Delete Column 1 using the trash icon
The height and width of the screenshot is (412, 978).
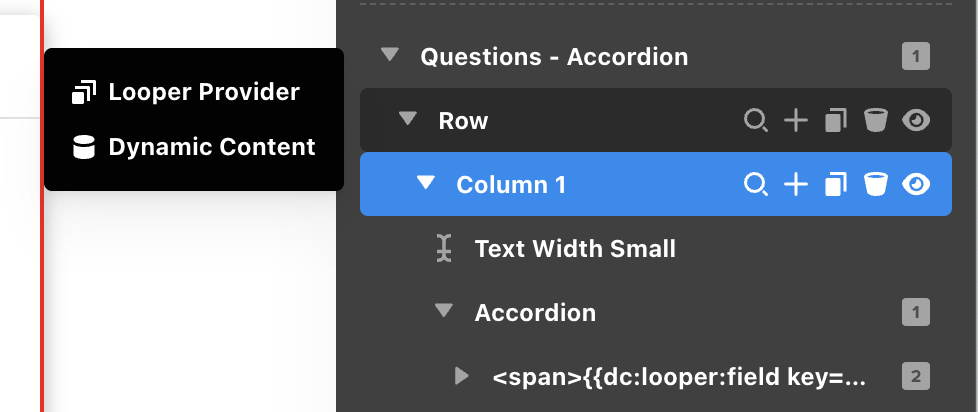(x=876, y=184)
